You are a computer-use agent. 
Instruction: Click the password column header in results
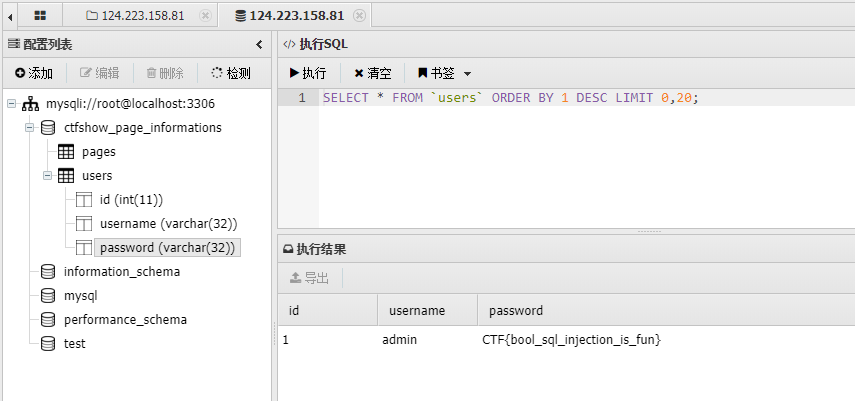click(516, 311)
